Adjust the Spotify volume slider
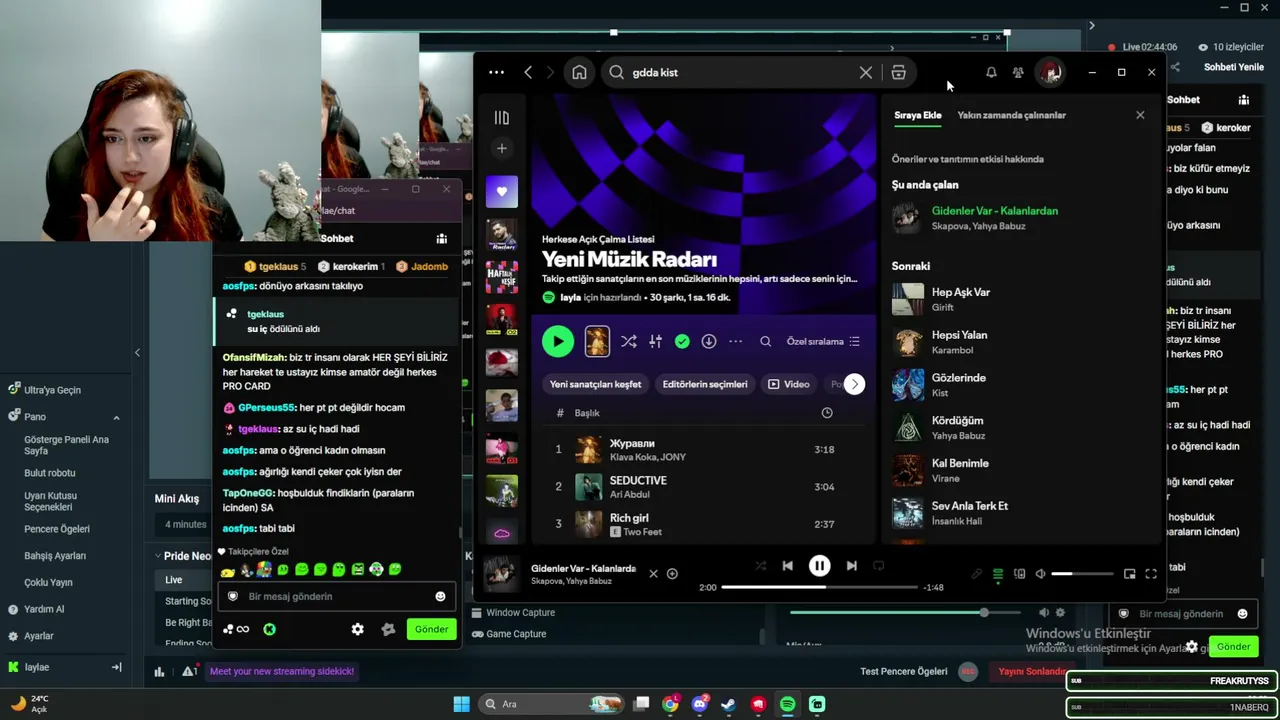The width and height of the screenshot is (1280, 720). tap(1081, 574)
